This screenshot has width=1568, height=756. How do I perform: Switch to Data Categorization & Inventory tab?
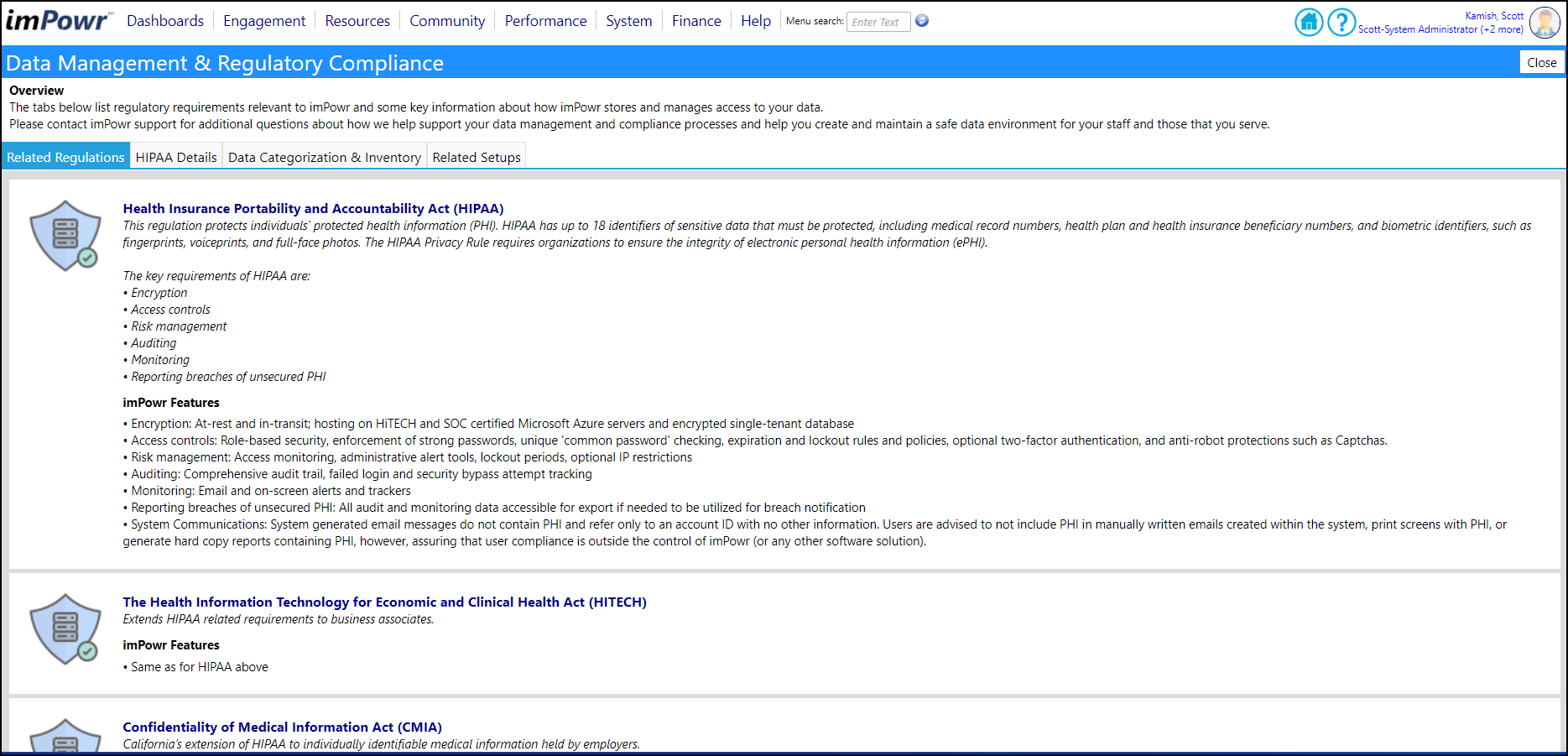coord(325,157)
